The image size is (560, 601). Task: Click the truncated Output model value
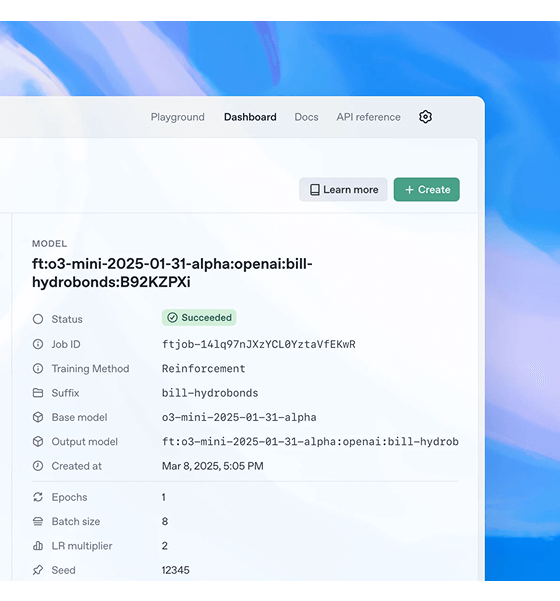pos(310,442)
